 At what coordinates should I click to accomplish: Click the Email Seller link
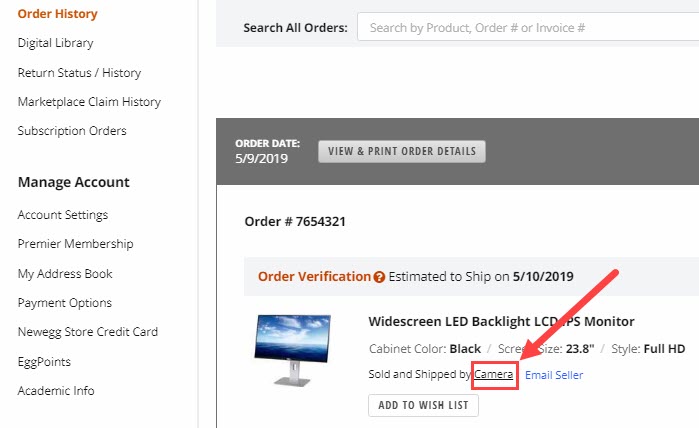(x=554, y=375)
